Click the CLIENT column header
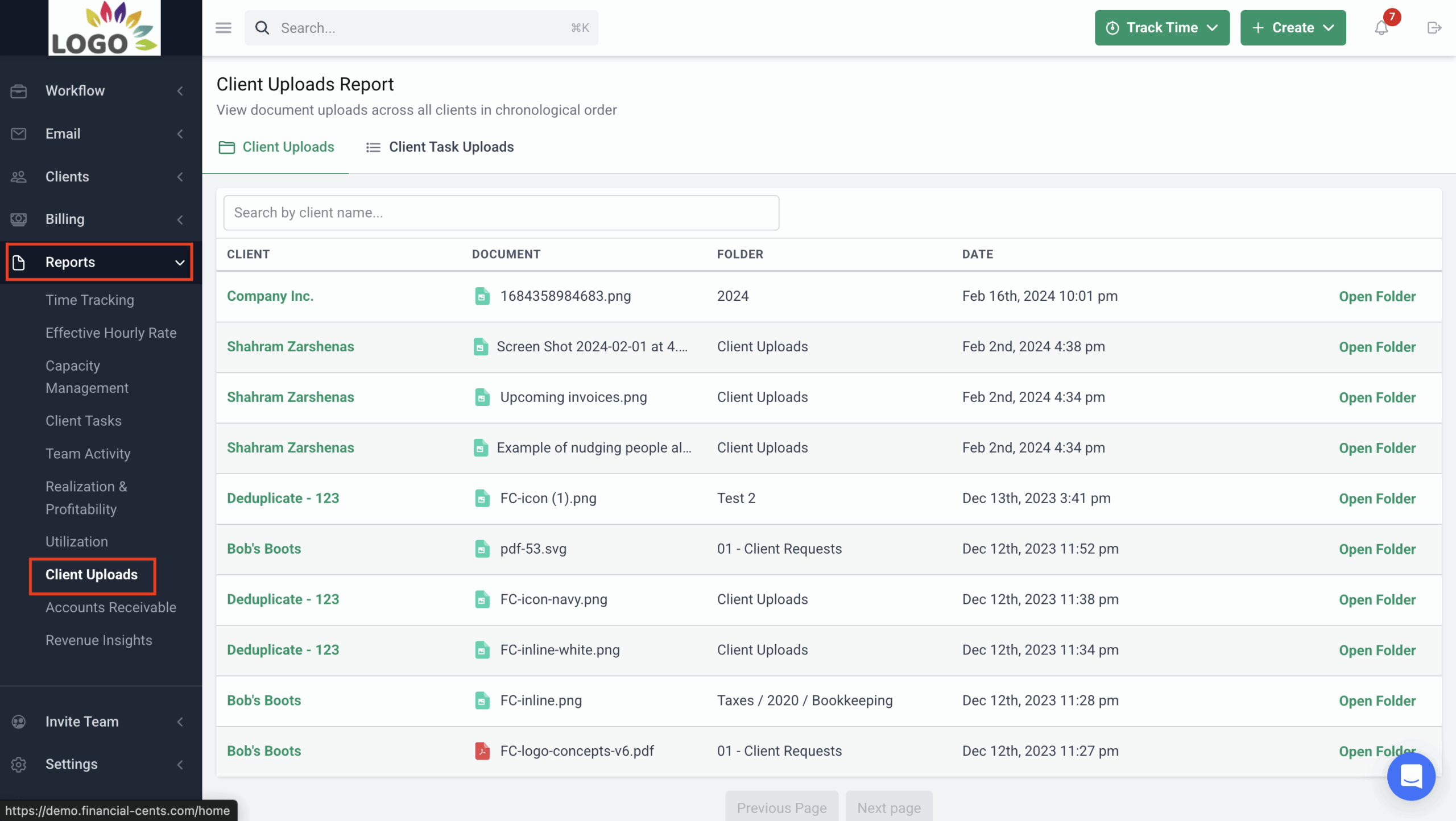Viewport: 1456px width, 821px height. click(x=249, y=255)
